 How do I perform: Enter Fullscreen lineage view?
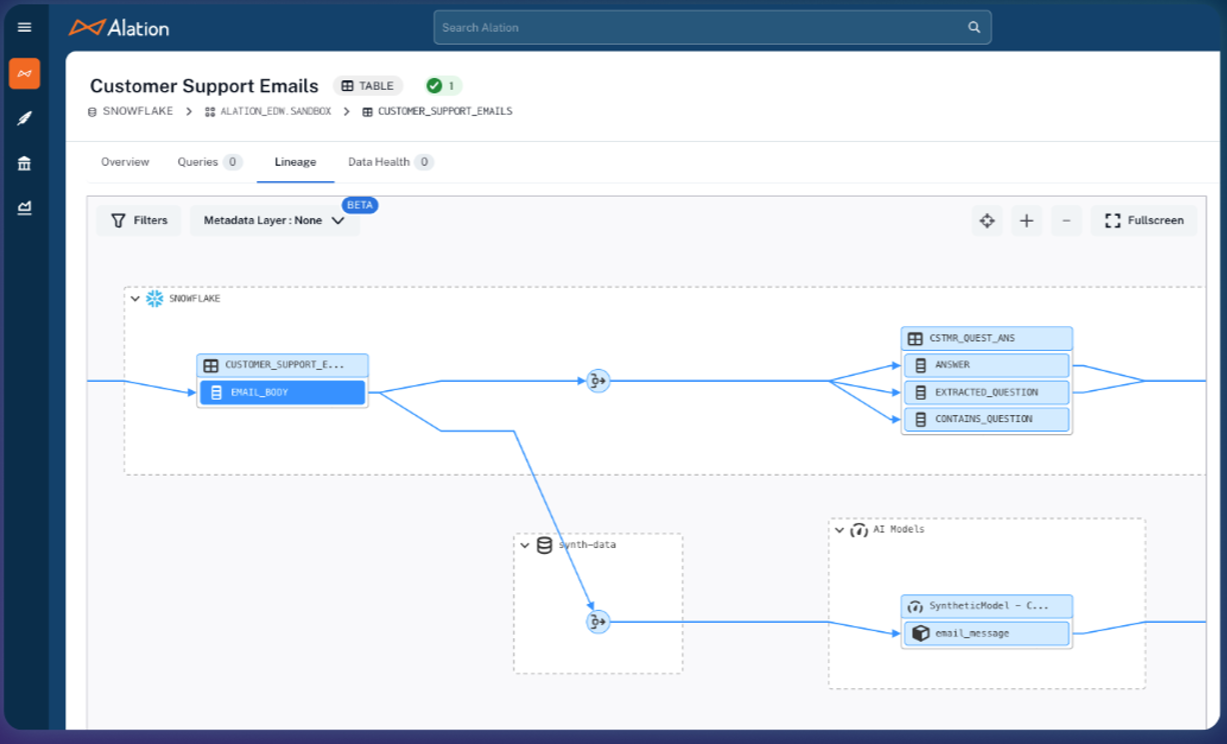click(1144, 221)
